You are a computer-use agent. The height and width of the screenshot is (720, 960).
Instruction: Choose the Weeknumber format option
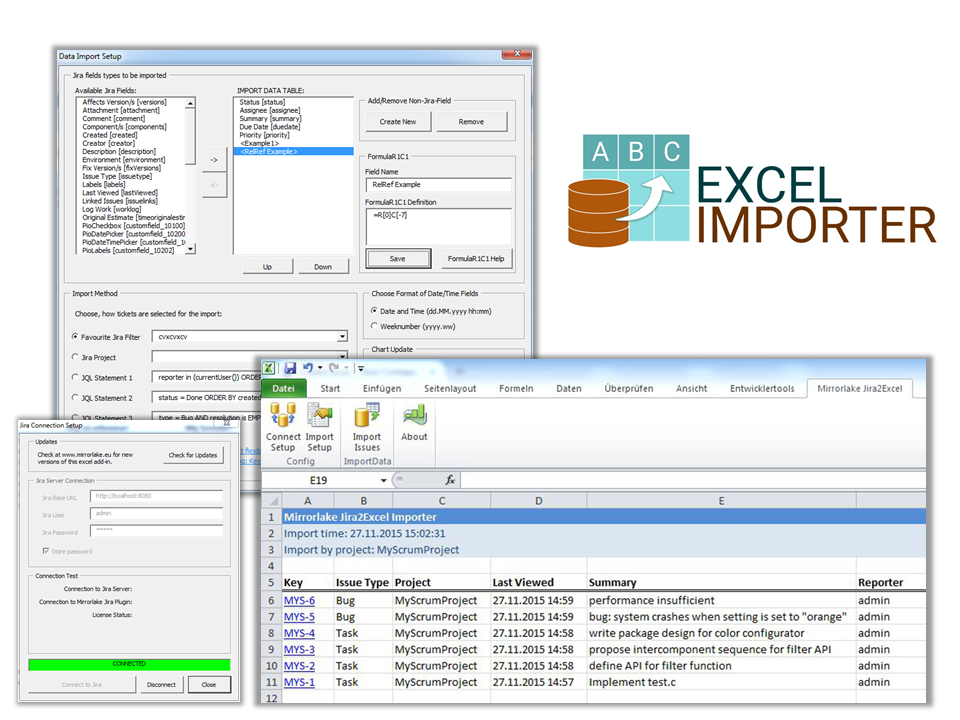click(374, 326)
